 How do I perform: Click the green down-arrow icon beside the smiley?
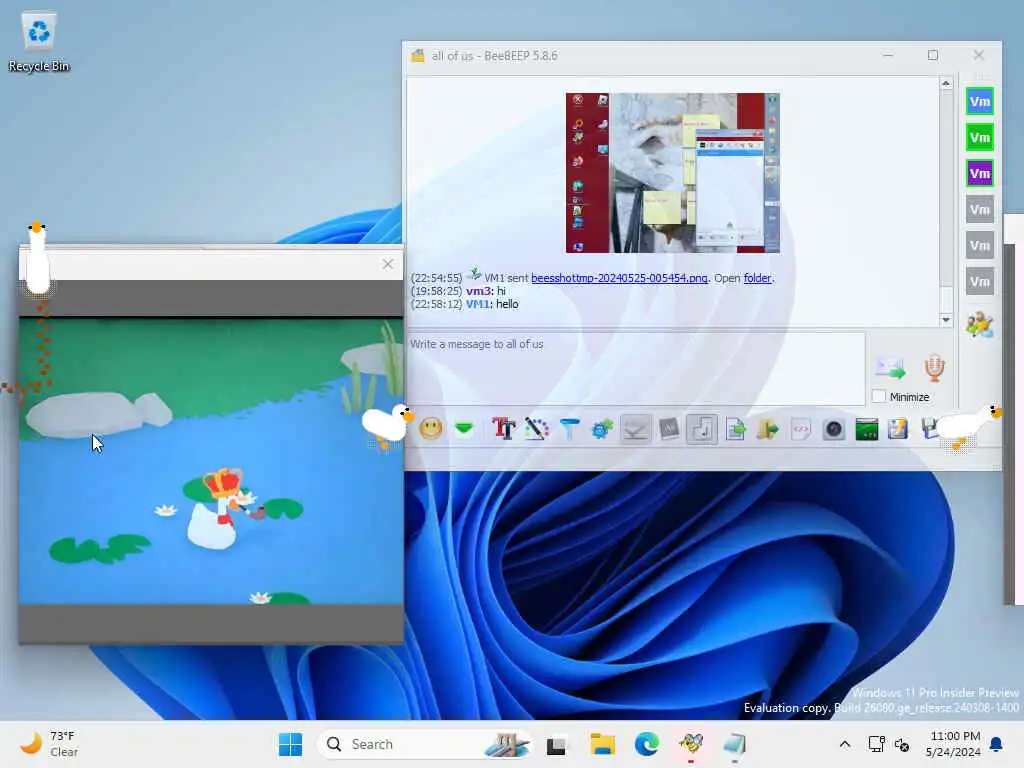point(464,429)
